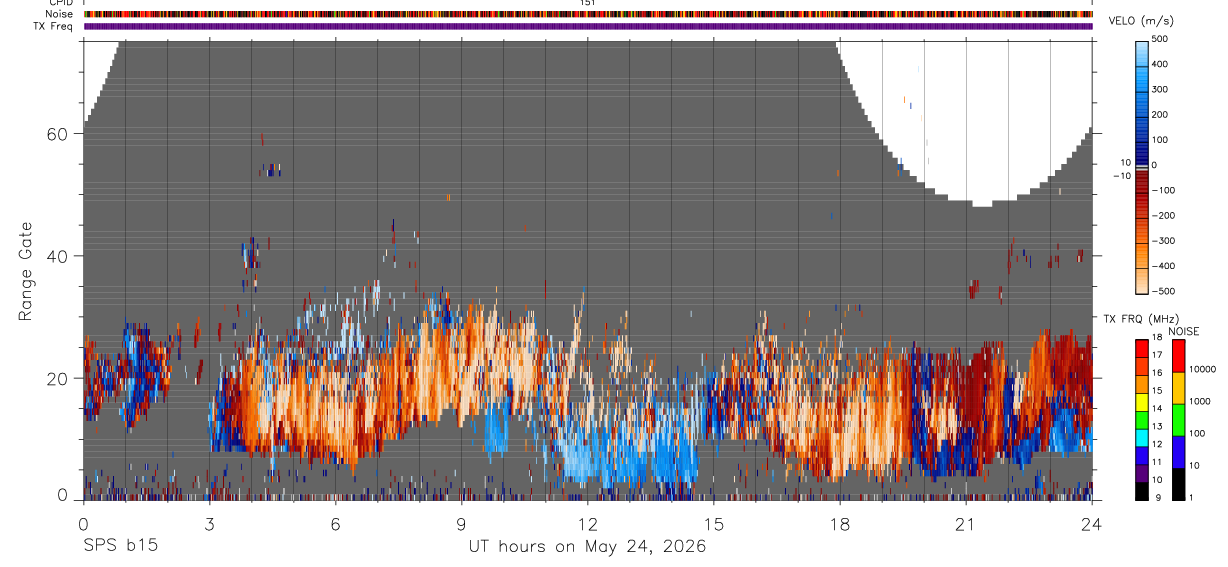Click the '11' label on TX FRQ scale
Image resolution: width=1228 pixels, height=567 pixels.
(1157, 462)
